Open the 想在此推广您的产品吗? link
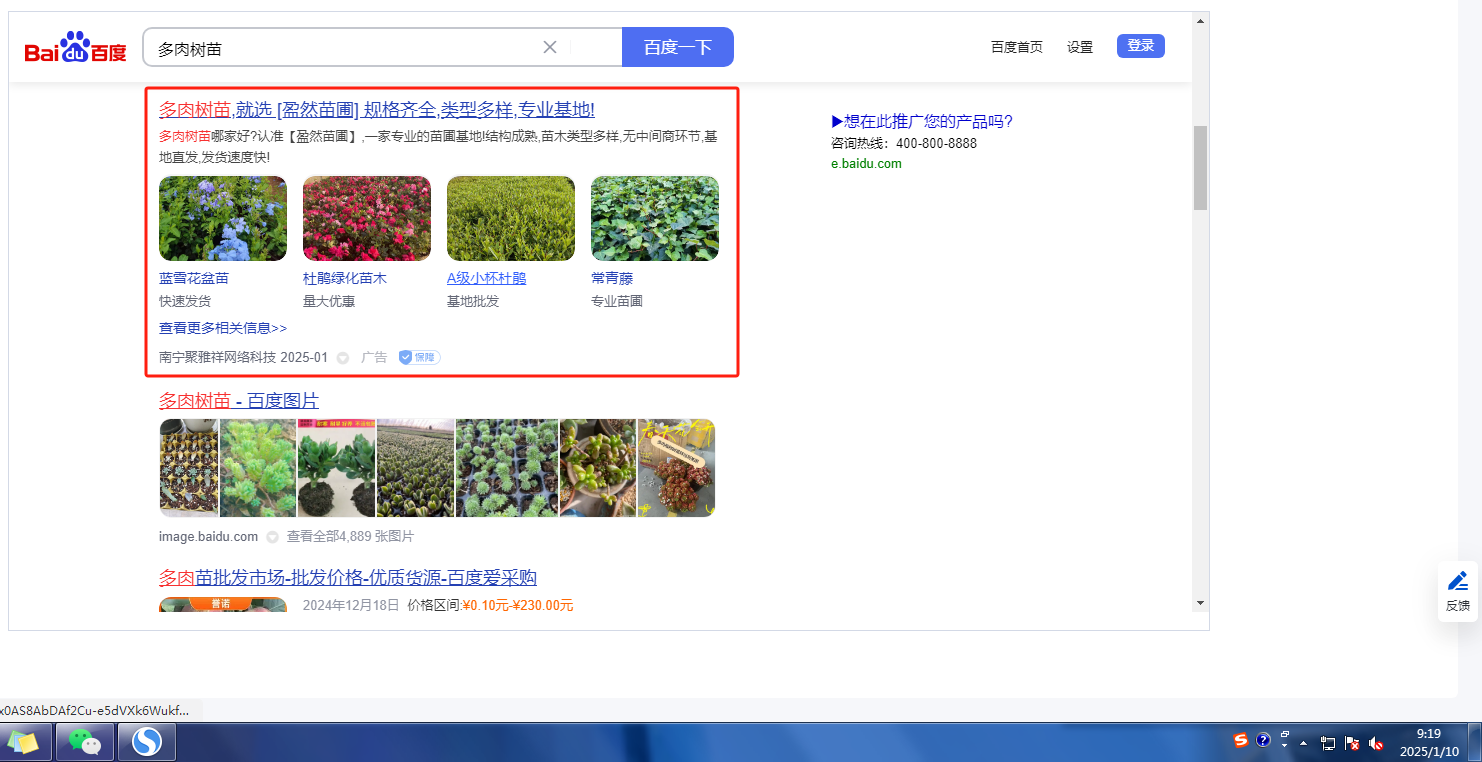This screenshot has width=1482, height=762. pyautogui.click(x=922, y=122)
